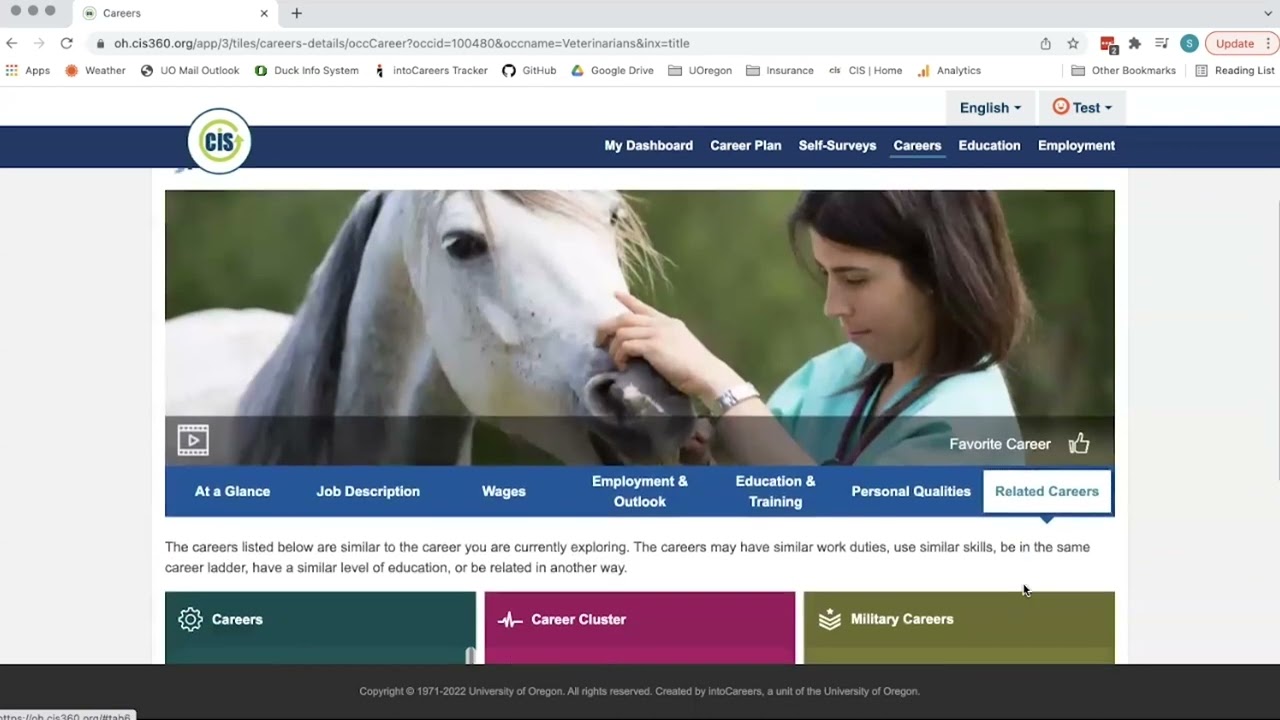1280x720 pixels.
Task: Expand the UOregon bookmarks folder
Action: 700,70
